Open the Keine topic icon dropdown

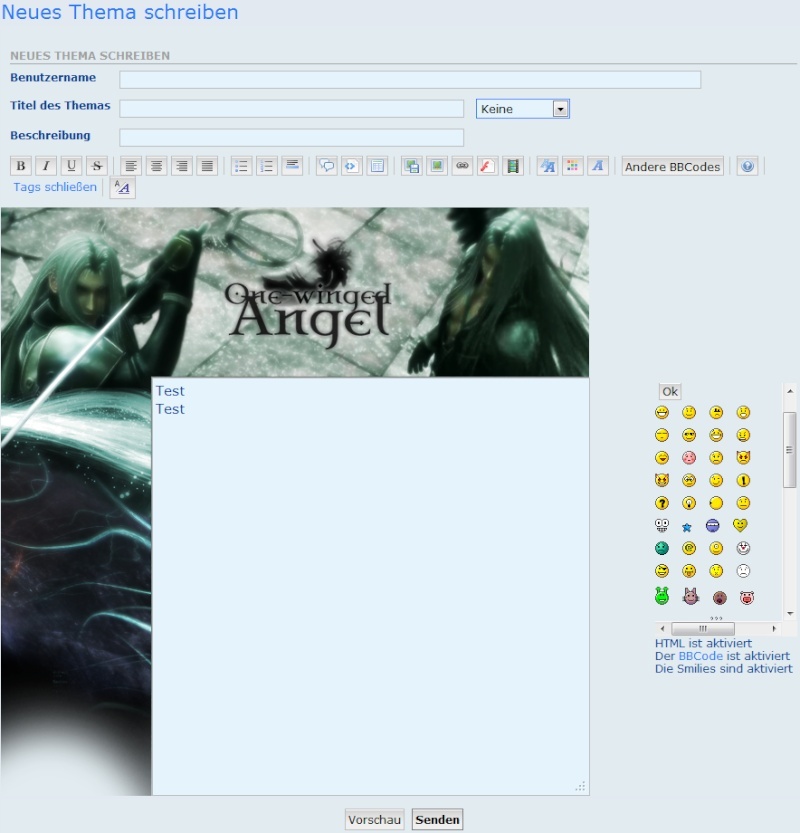523,109
